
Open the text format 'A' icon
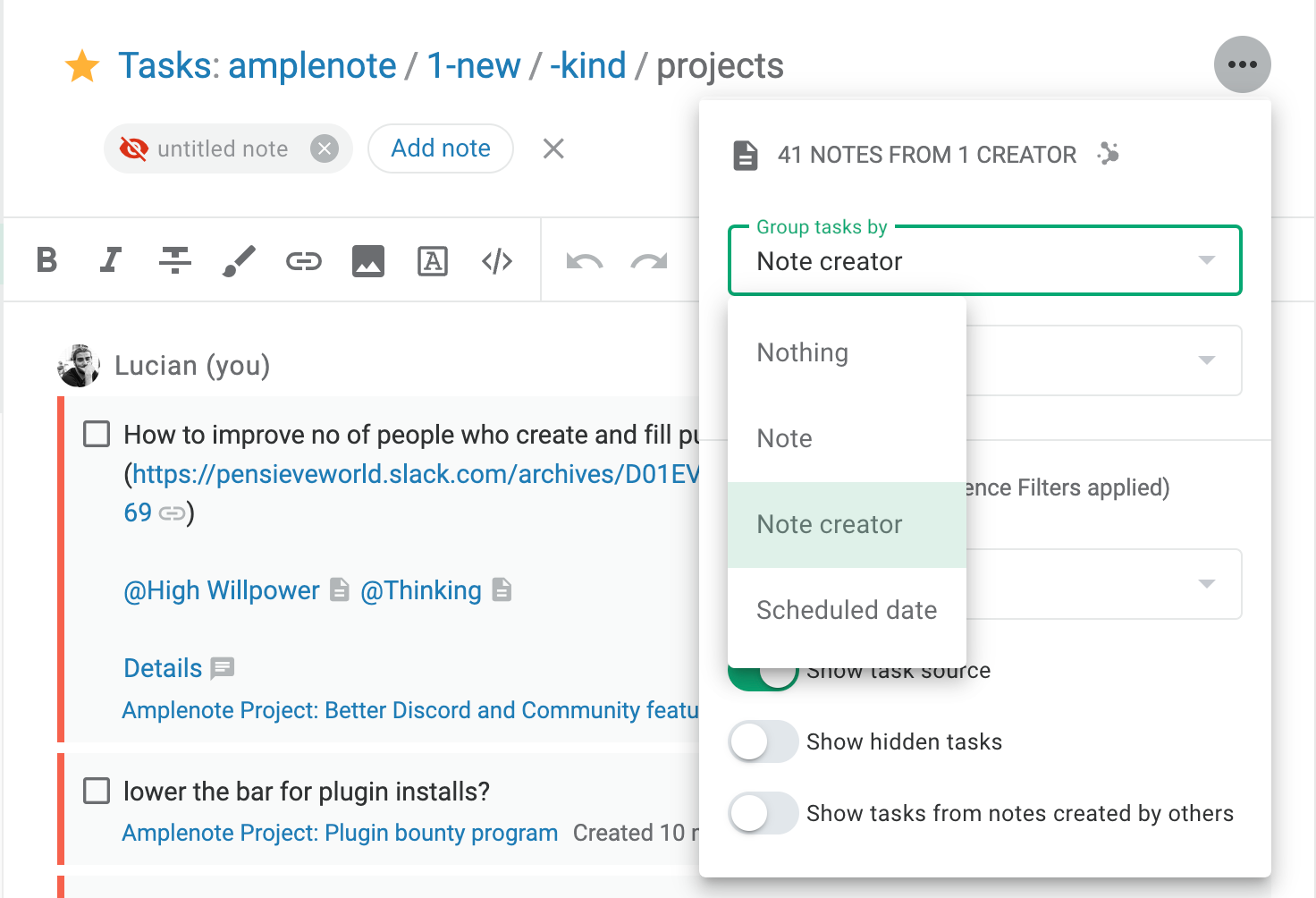(433, 261)
